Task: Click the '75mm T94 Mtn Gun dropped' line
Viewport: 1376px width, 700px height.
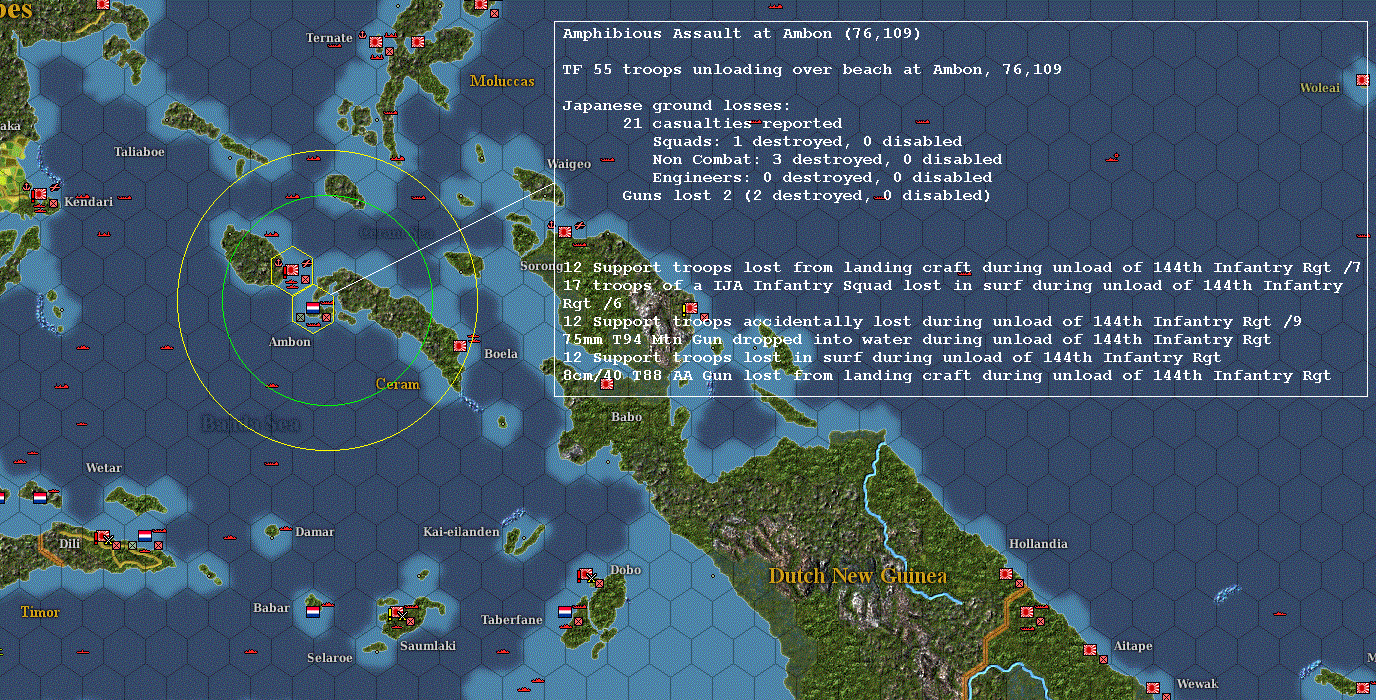Action: 917,340
